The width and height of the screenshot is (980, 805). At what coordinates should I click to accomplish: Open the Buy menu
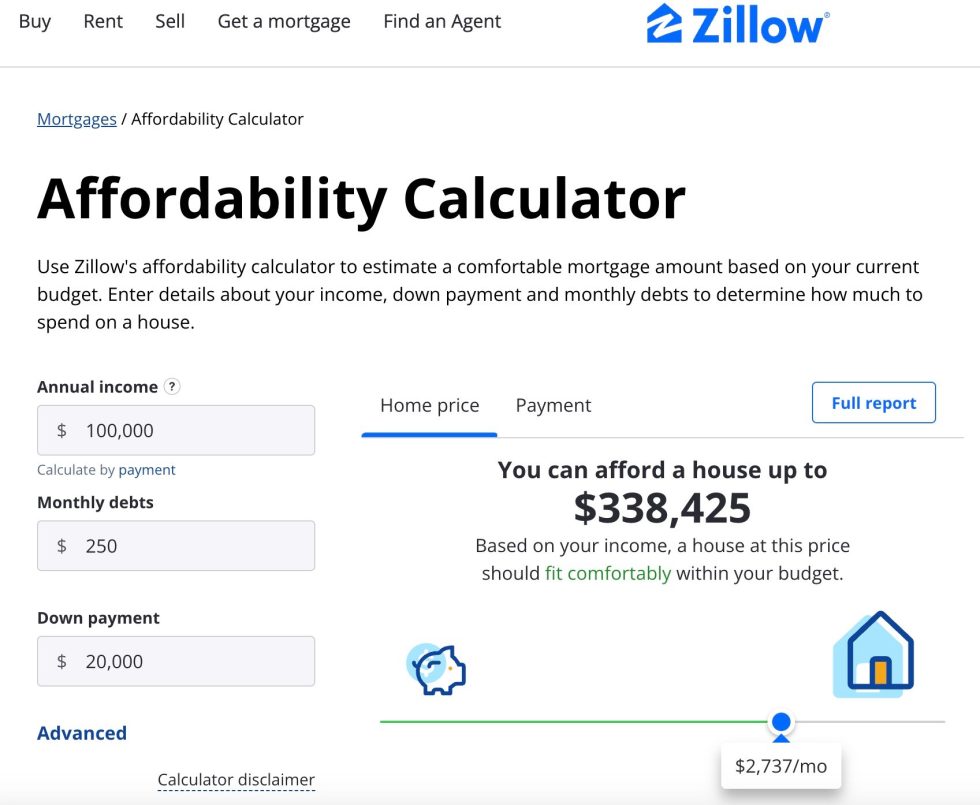pyautogui.click(x=35, y=21)
